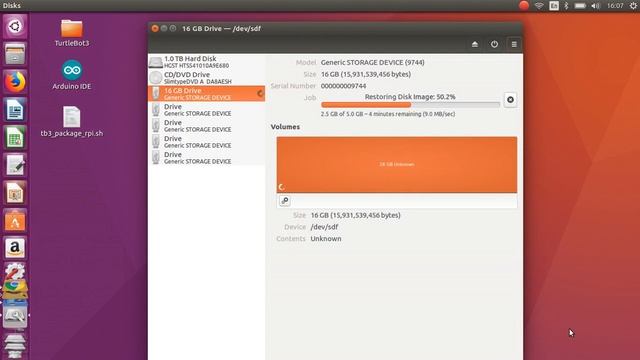640x360 pixels.
Task: Open the clock showing 16:07
Action: pos(615,6)
